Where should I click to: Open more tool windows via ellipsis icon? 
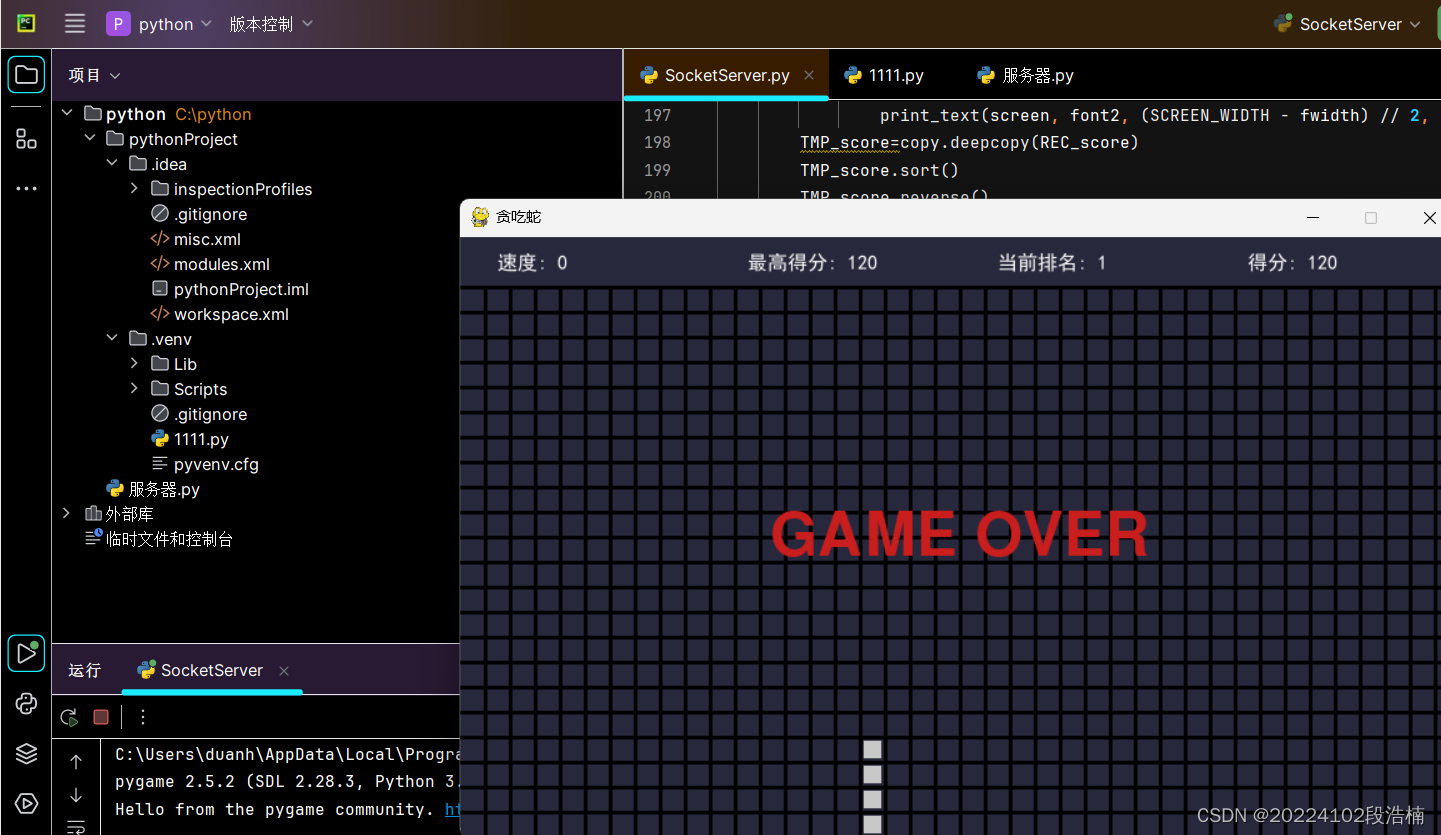26,188
